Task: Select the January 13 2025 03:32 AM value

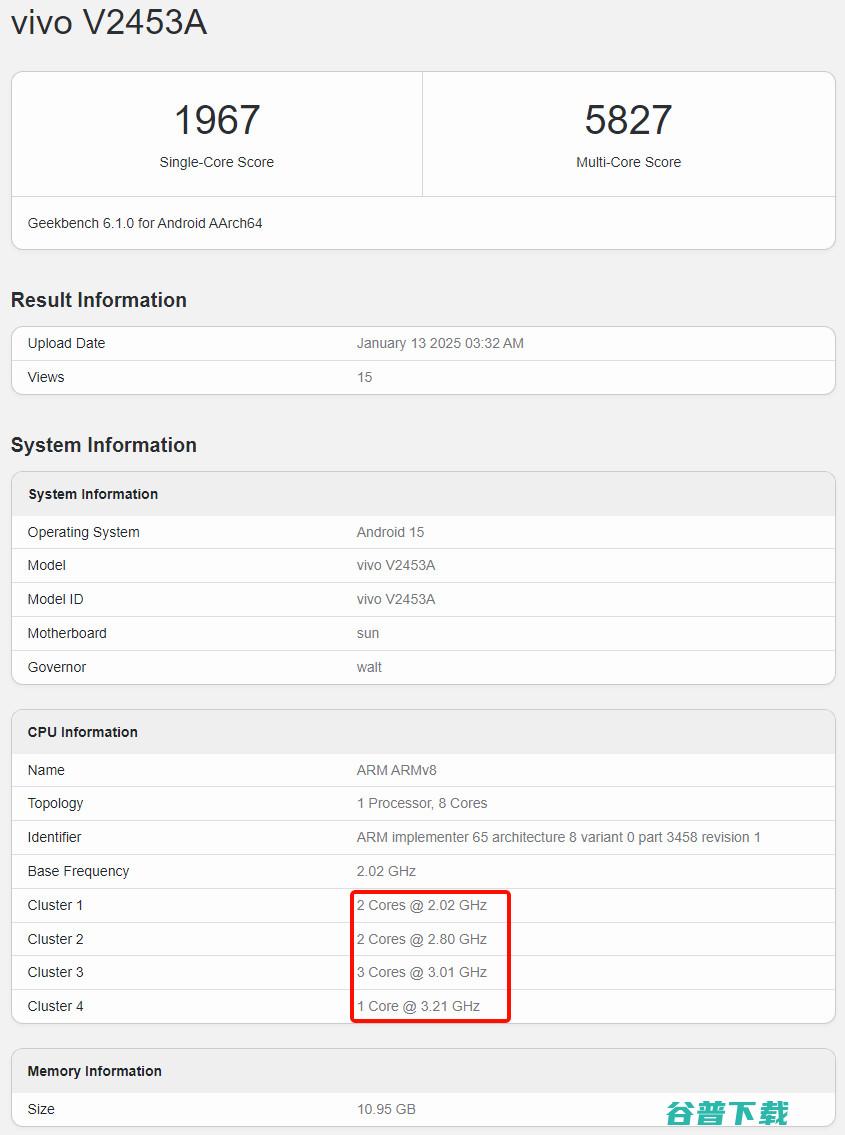Action: click(x=440, y=343)
